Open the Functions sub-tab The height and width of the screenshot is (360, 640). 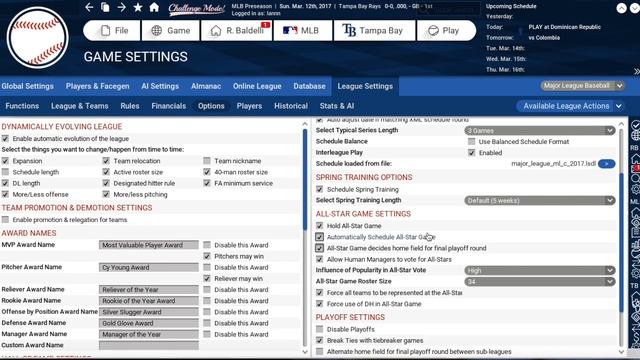(x=22, y=106)
